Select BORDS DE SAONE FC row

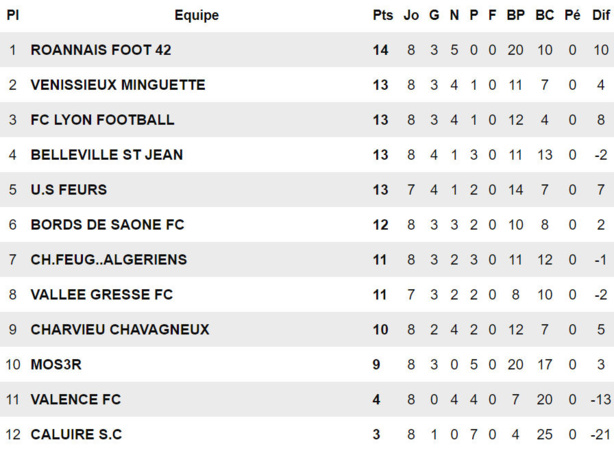pos(107,225)
